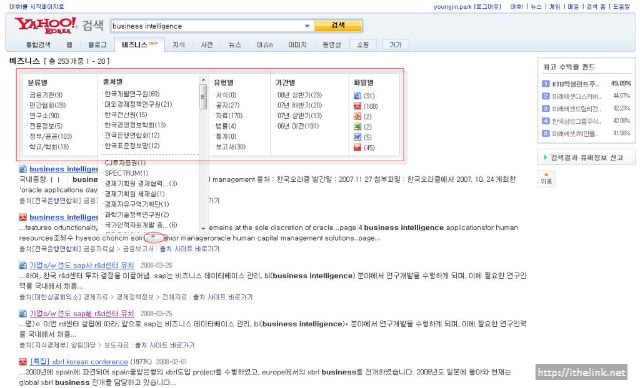Click rank 3 badge in top fund list

[x=546, y=109]
